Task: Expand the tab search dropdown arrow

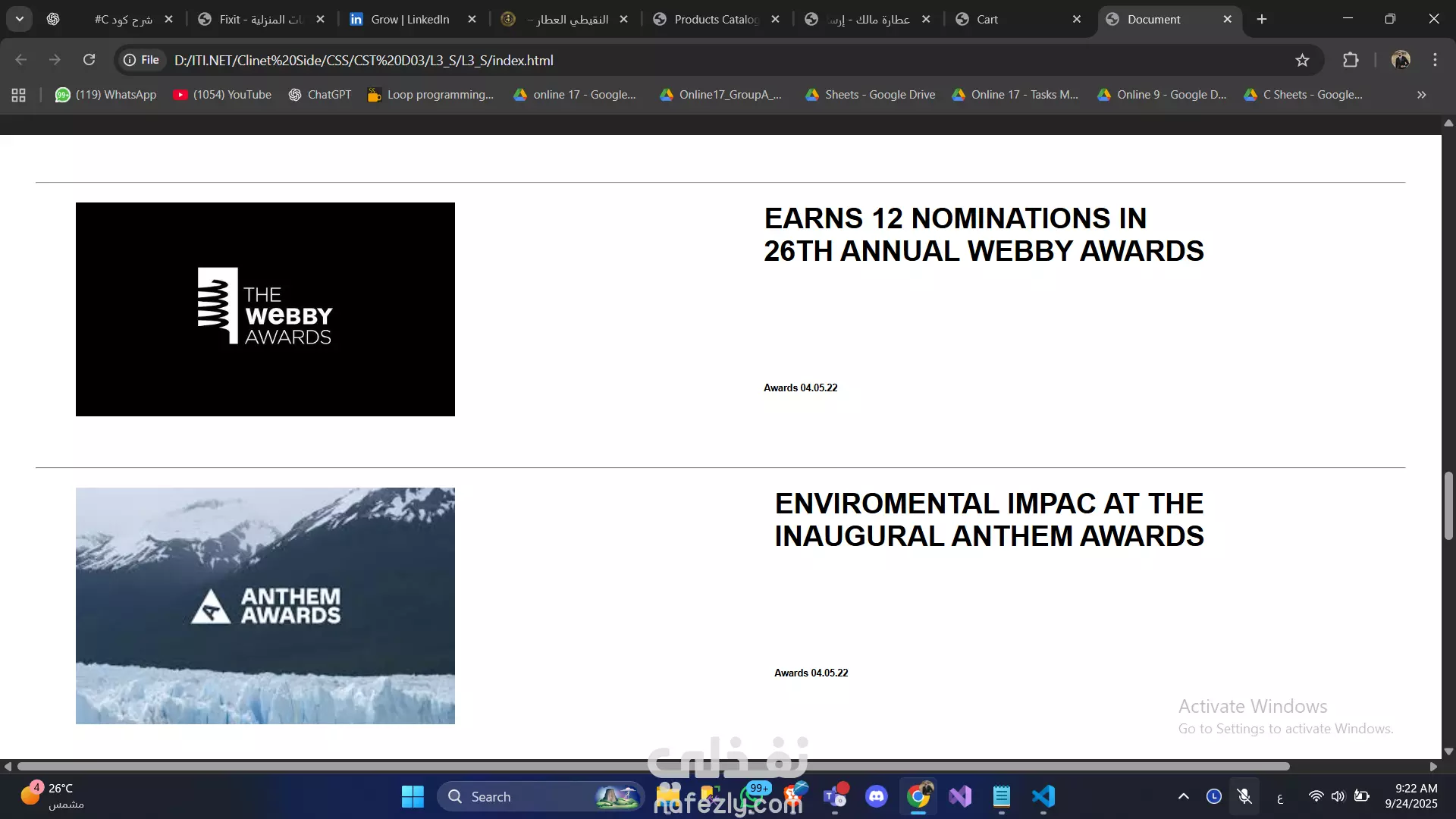Action: (20, 19)
